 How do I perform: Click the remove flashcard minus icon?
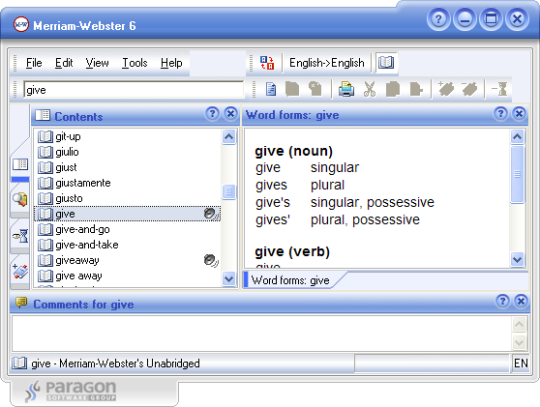[469, 89]
